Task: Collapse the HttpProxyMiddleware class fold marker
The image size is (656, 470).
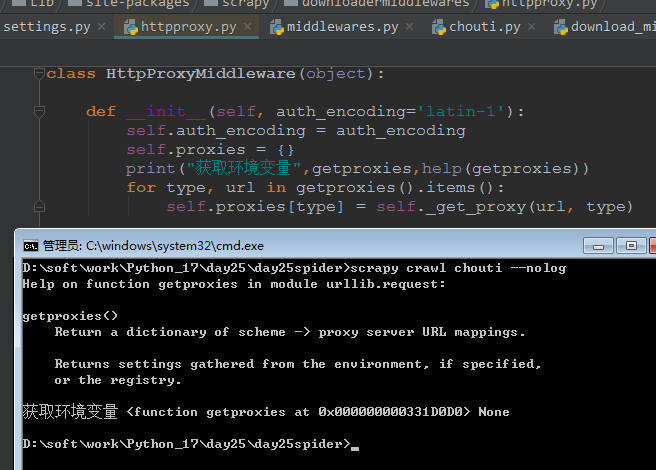Action: point(39,74)
